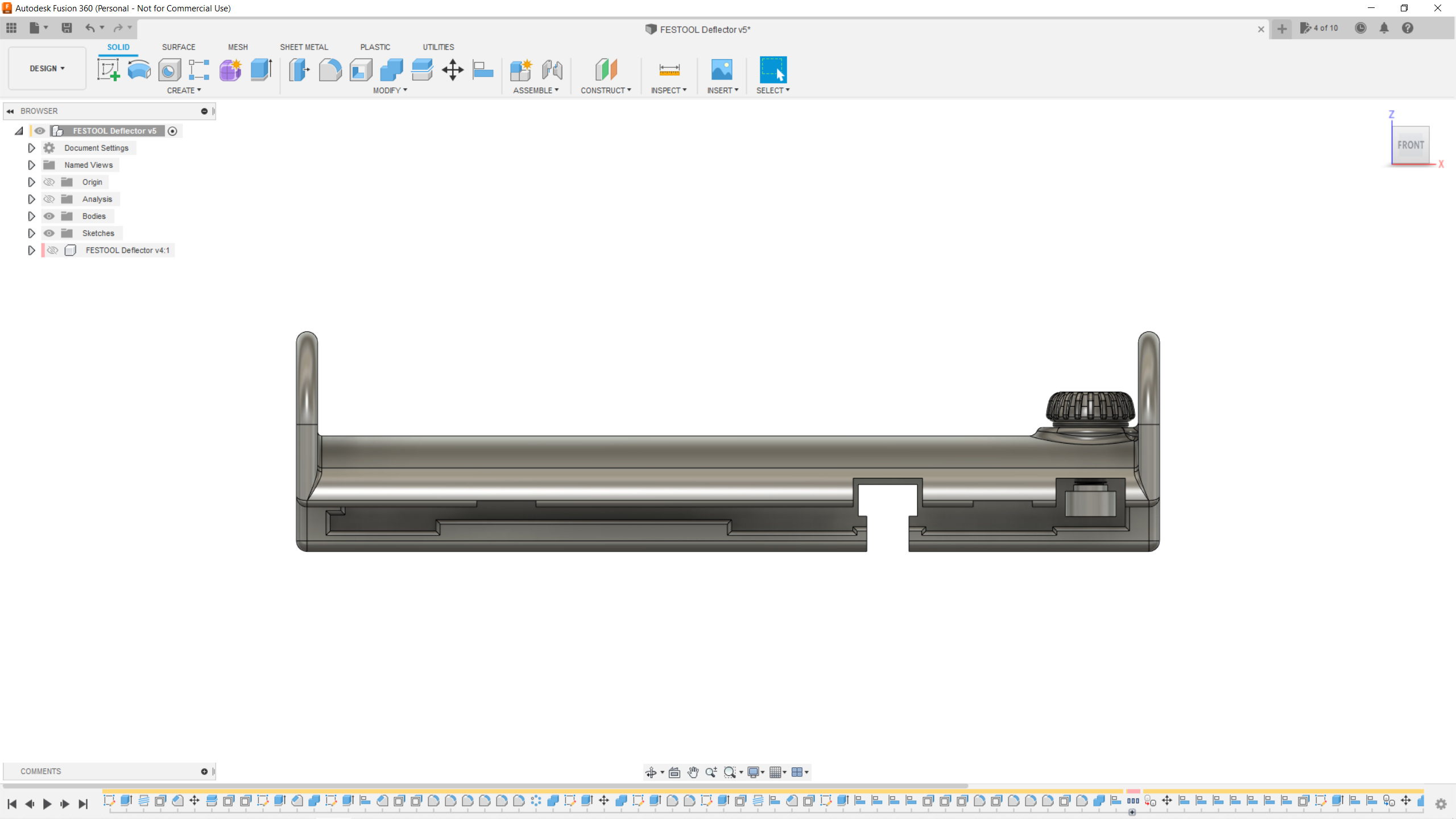
Task: Select the Pan hand tool
Action: tap(693, 772)
